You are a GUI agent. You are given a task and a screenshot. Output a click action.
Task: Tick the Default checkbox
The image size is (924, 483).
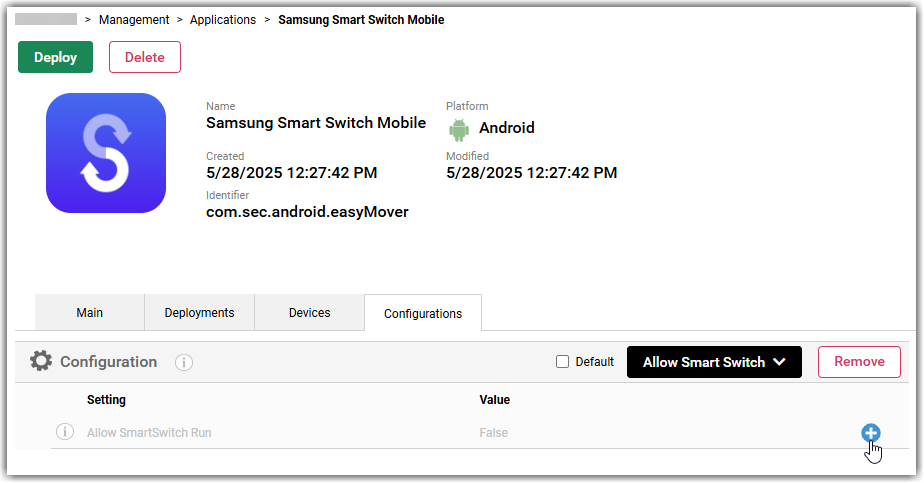(562, 362)
